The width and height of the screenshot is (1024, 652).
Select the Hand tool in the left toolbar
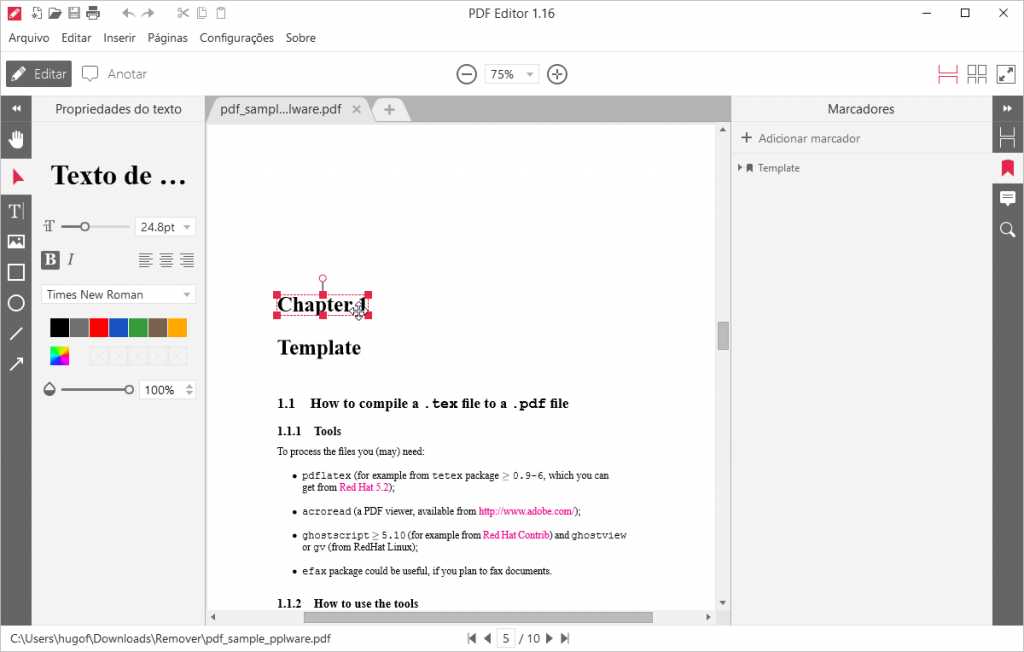tap(15, 139)
